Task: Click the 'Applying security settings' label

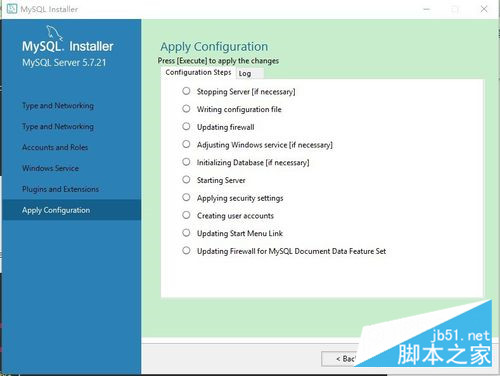Action: tap(240, 198)
